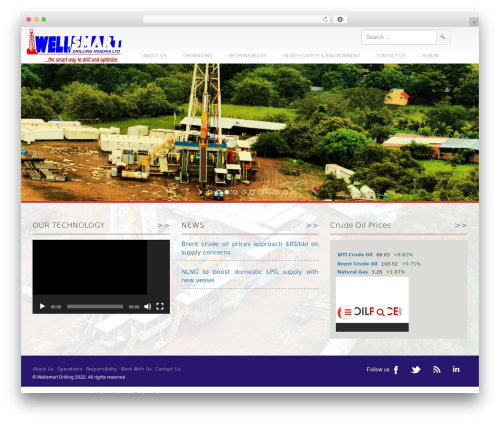Open the Album menu item
Screen dimensions: 500x423
click(x=430, y=56)
